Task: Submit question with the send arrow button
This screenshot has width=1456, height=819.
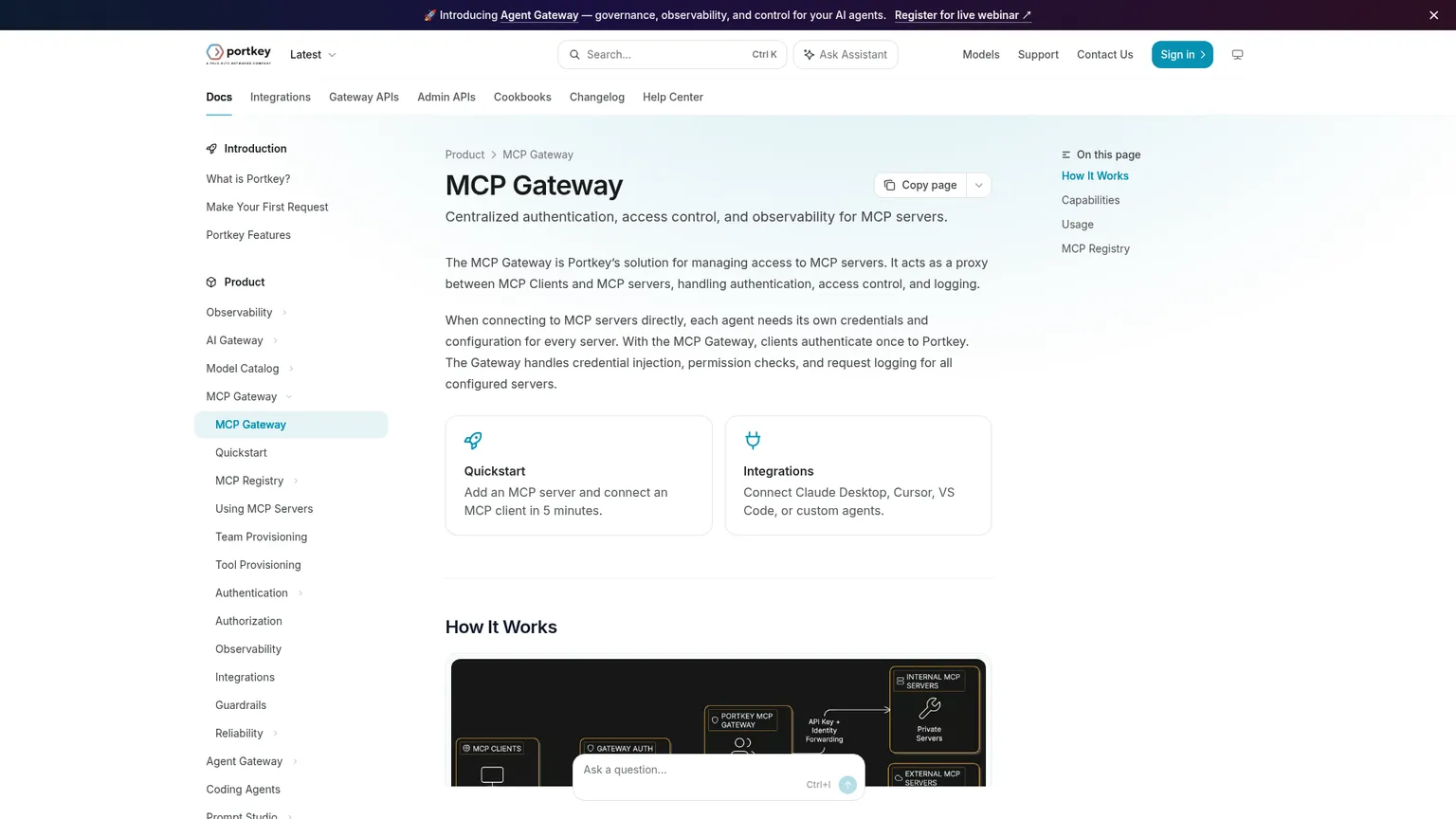Action: [x=847, y=785]
